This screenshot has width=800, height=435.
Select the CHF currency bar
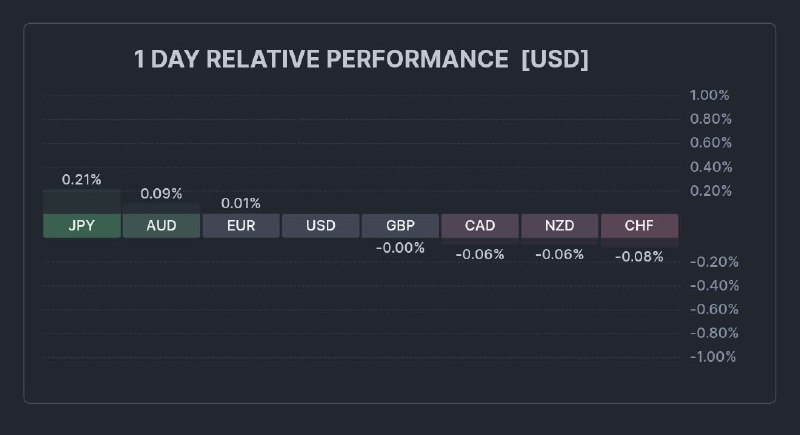click(x=639, y=226)
